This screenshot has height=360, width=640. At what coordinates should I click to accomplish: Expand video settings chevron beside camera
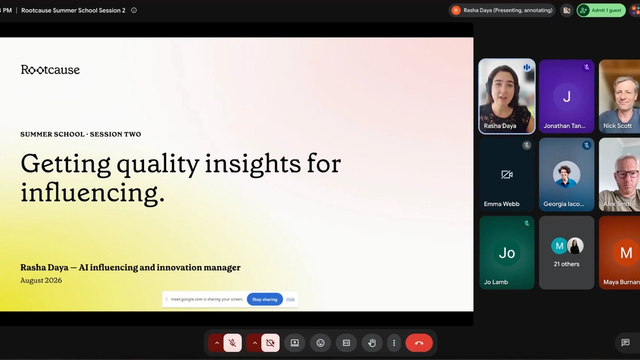[254, 343]
